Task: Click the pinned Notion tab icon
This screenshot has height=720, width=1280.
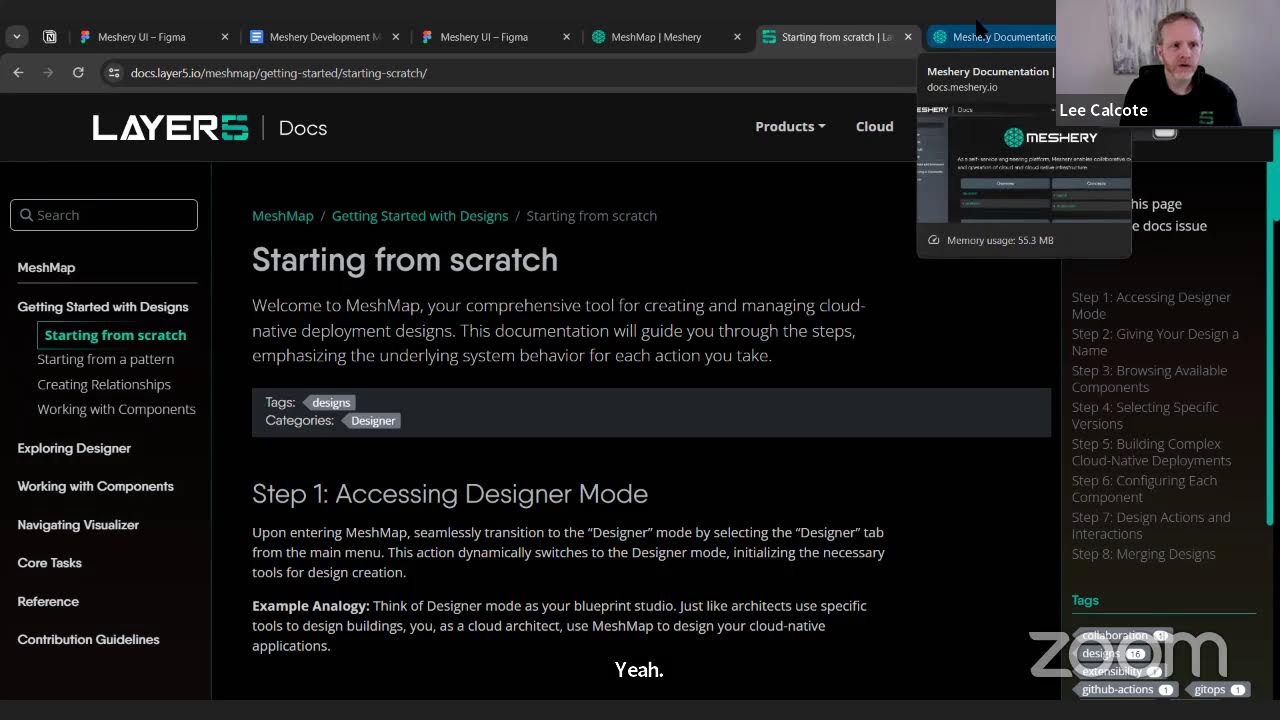Action: (50, 37)
